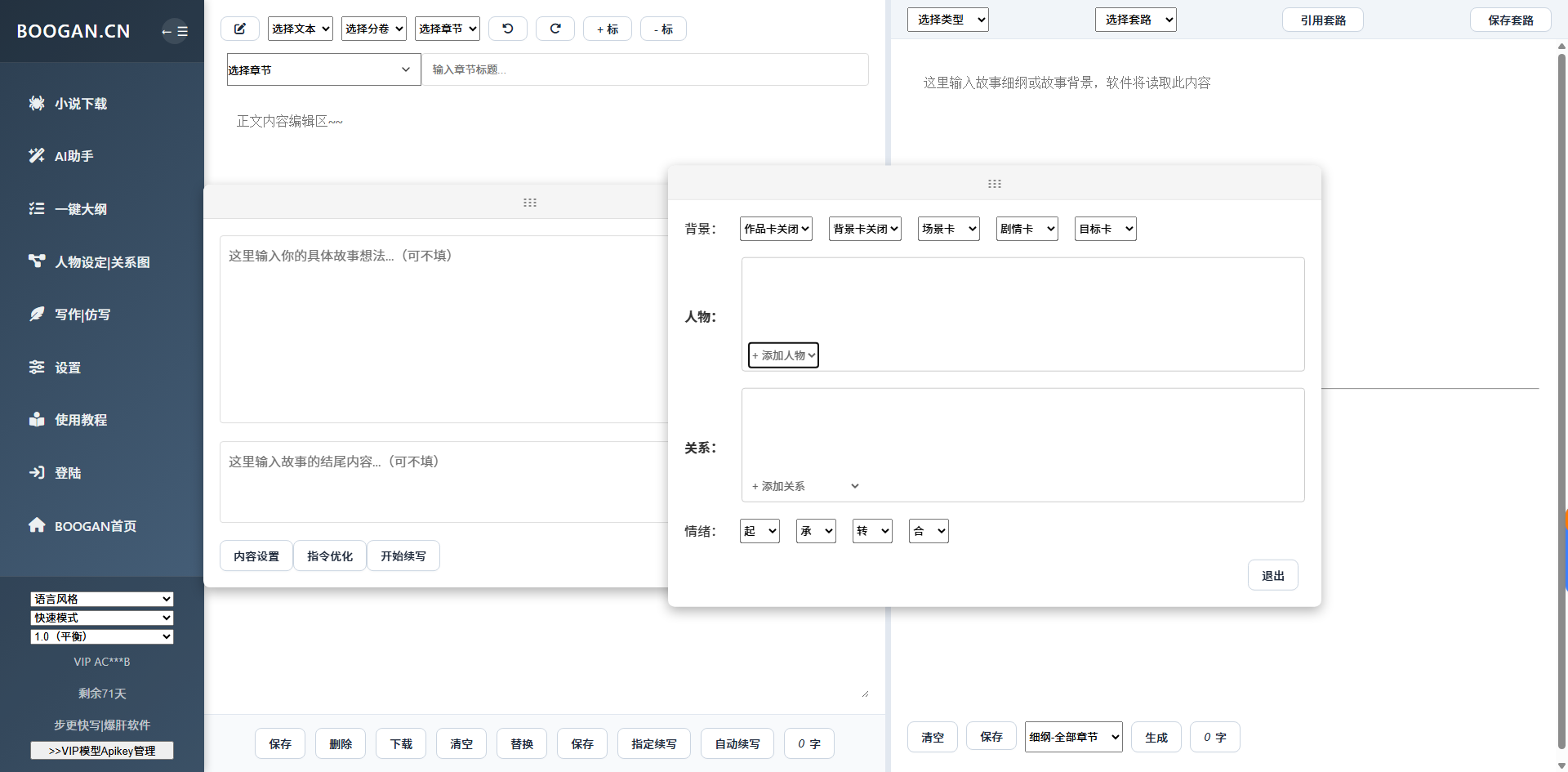Click the chapter title input field
The height and width of the screenshot is (772, 1568).
tap(645, 69)
